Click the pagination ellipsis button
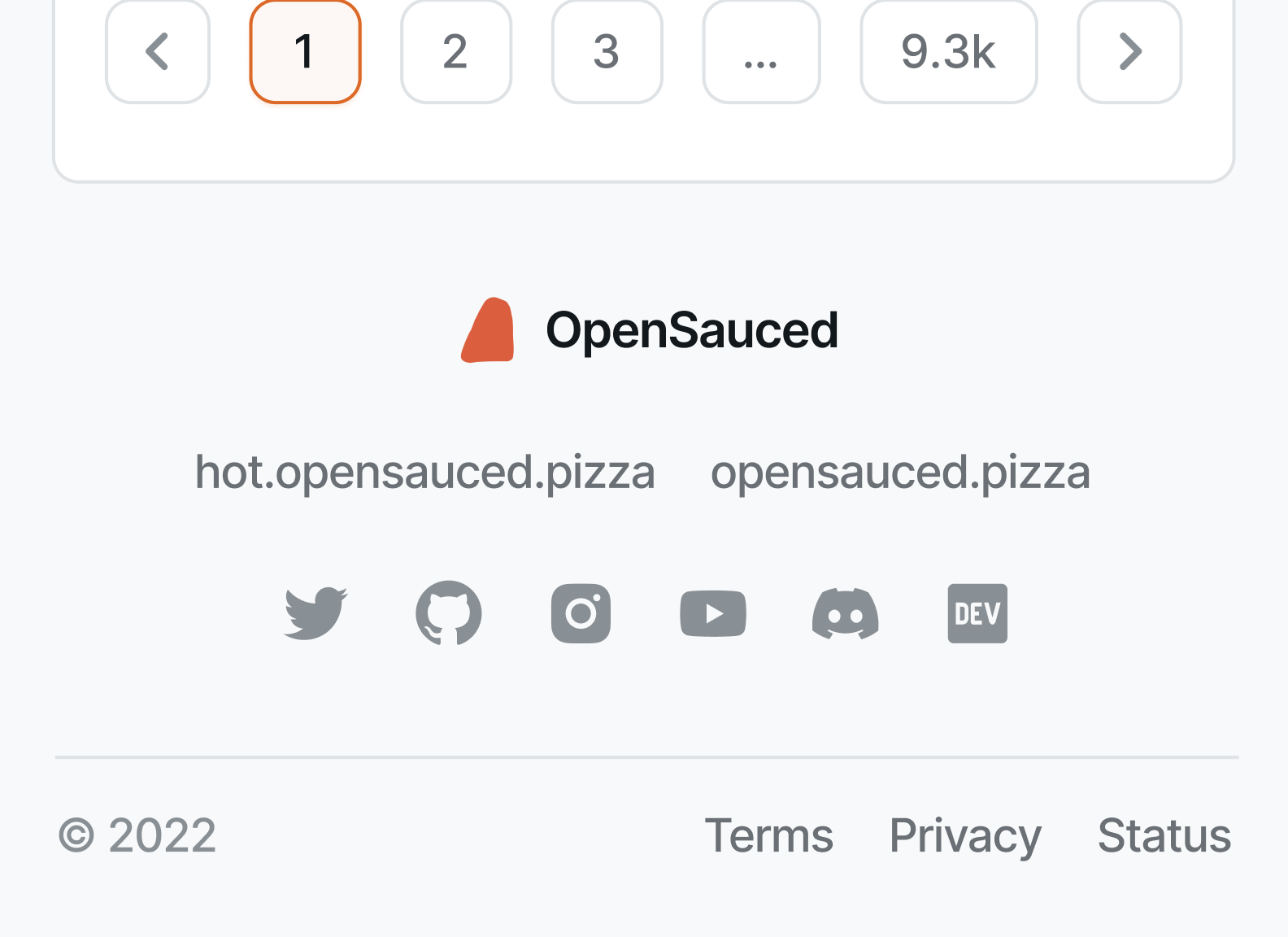 click(x=761, y=52)
